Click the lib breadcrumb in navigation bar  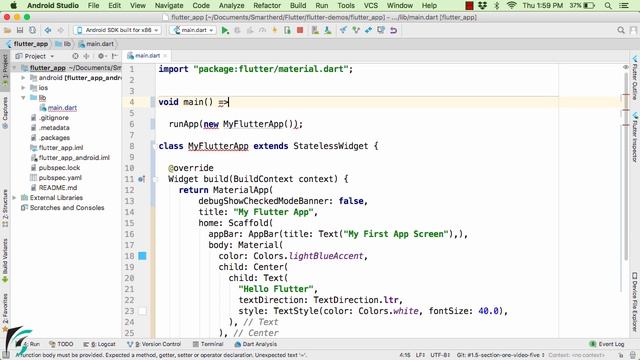63,44
